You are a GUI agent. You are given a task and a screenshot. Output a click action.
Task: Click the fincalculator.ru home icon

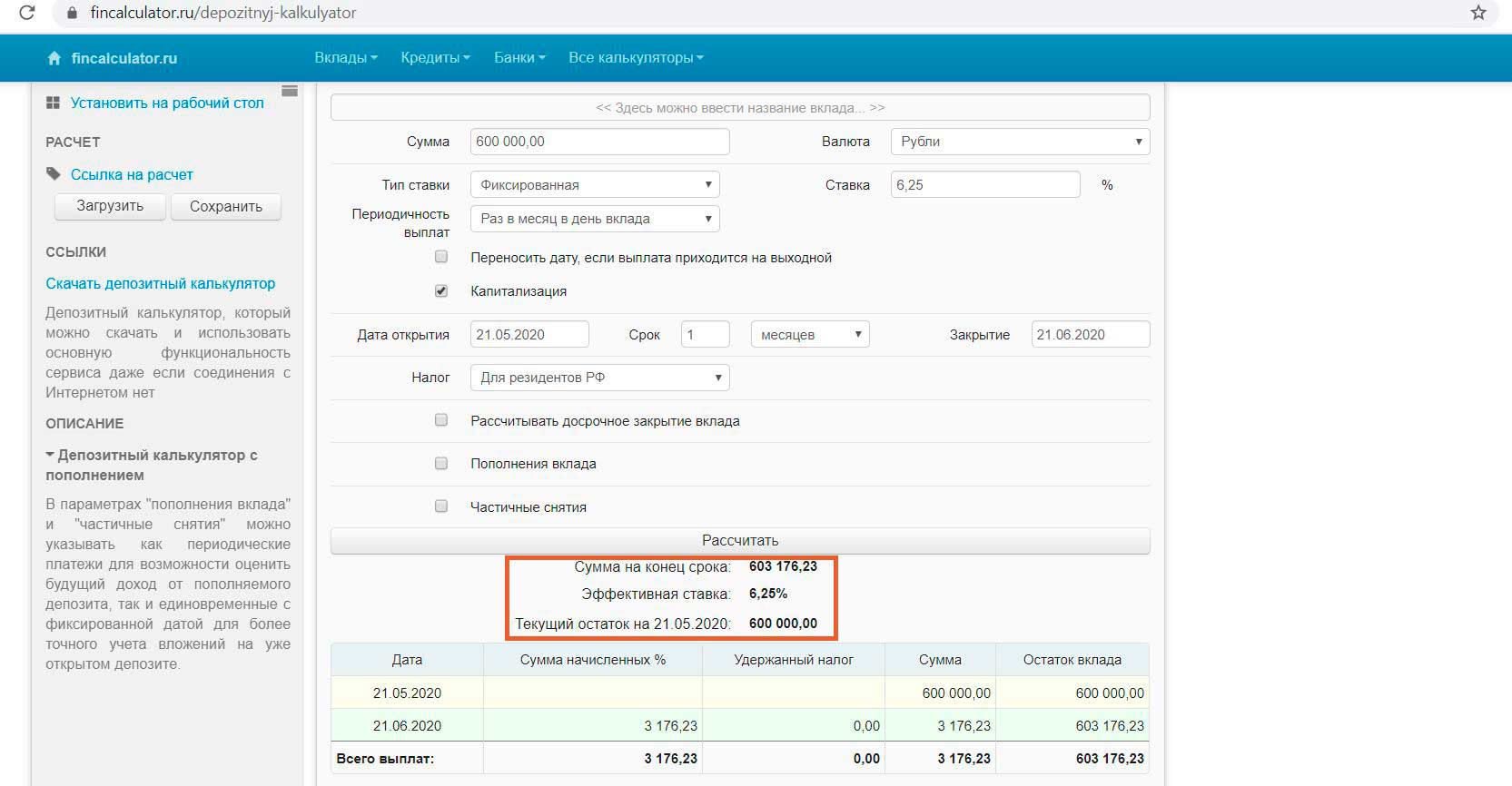click(54, 58)
